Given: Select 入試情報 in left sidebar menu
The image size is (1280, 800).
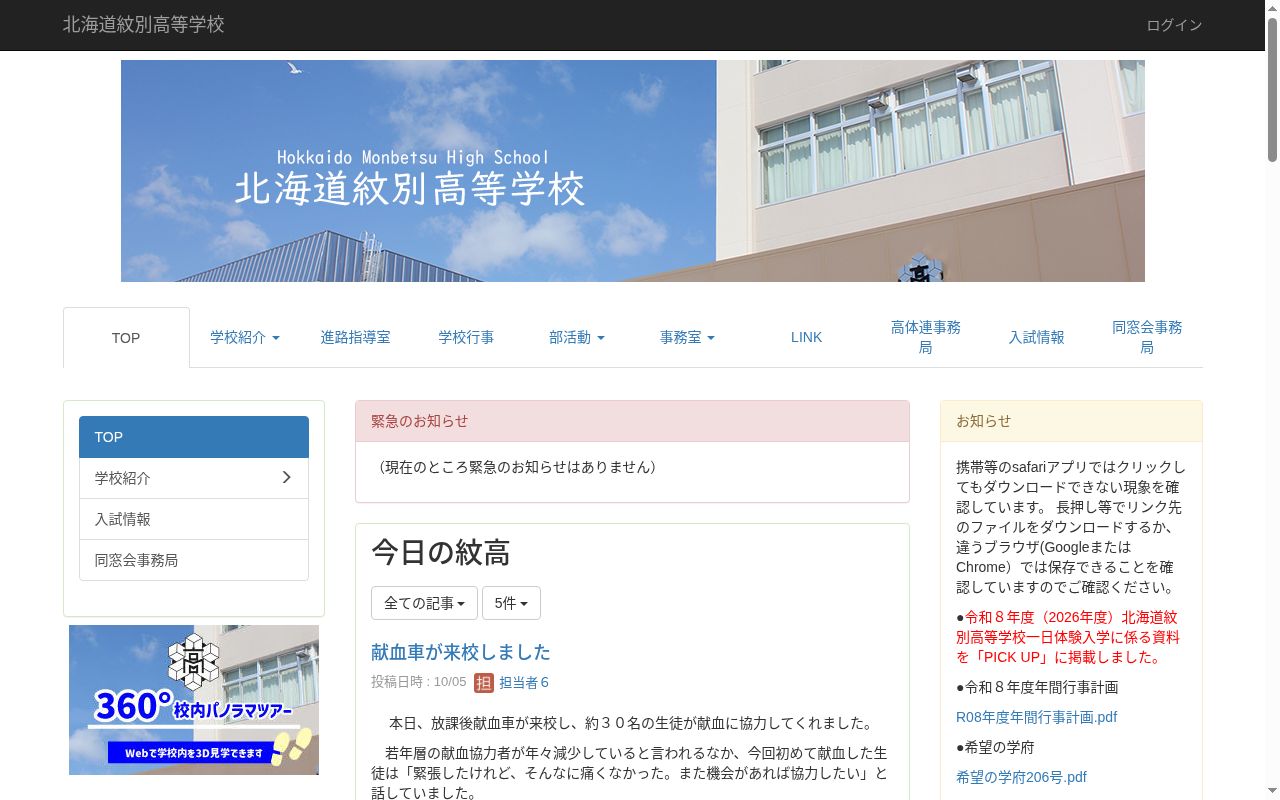Looking at the screenshot, I should pyautogui.click(x=194, y=519).
